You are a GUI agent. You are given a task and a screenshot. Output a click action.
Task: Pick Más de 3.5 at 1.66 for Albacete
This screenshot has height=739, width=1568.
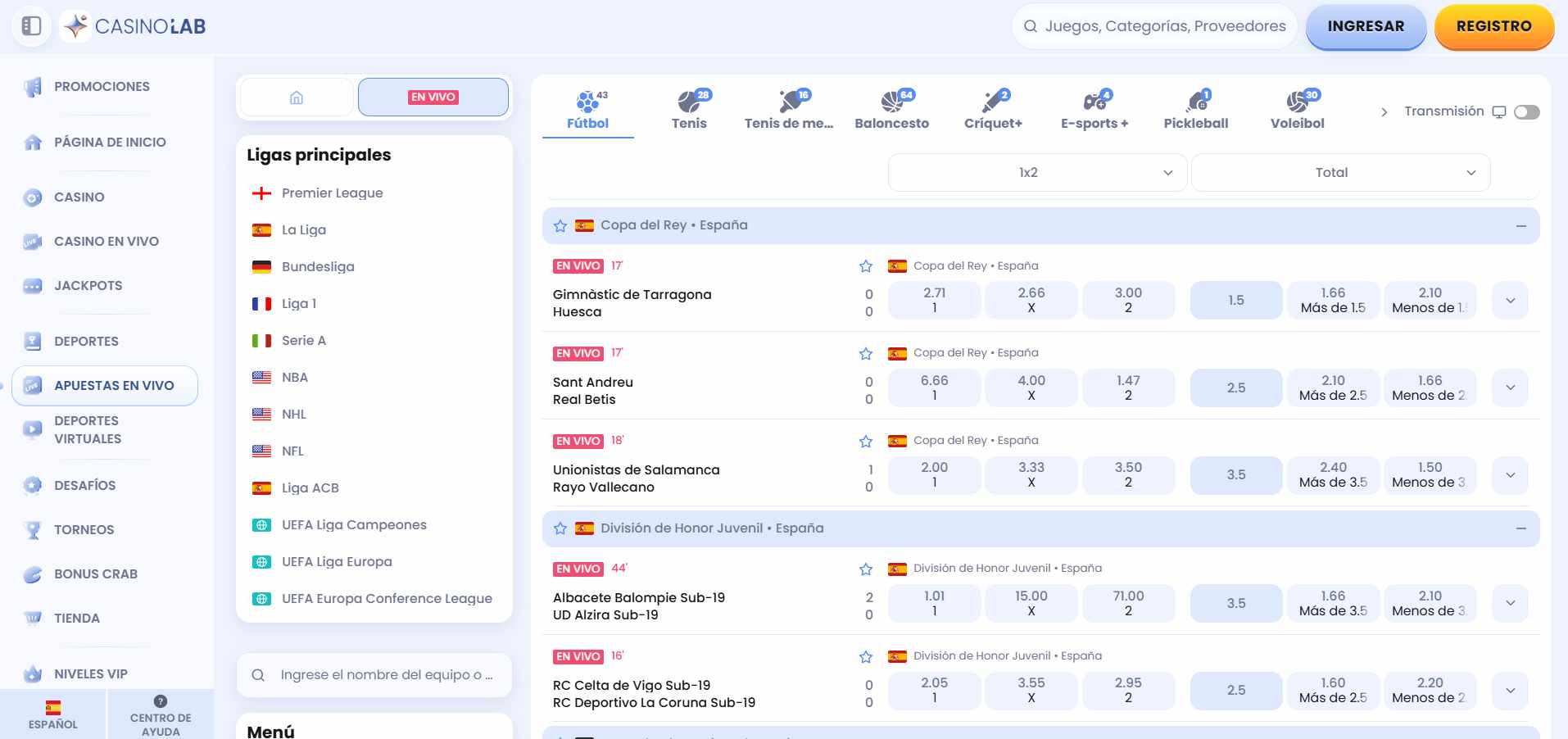[1333, 603]
